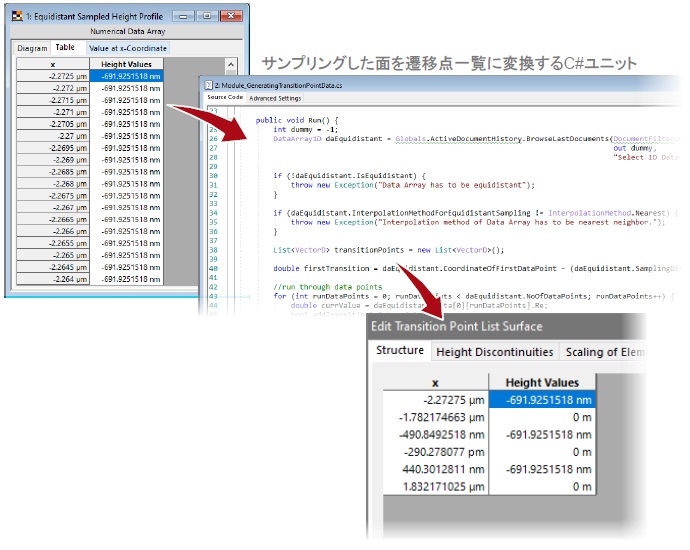This screenshot has width=690, height=550.
Task: Click the Module_GeneratingTransitionPointData.cs document icon
Action: (x=209, y=85)
